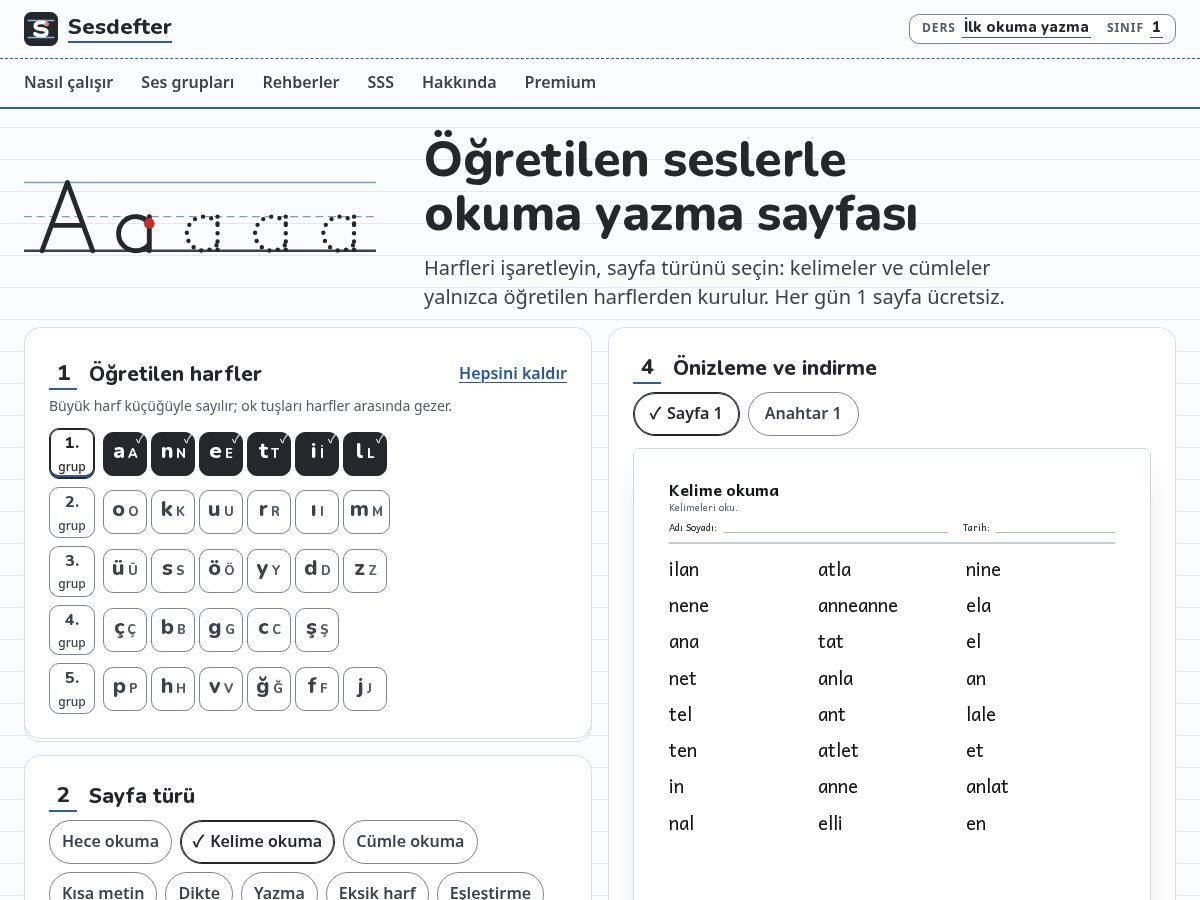Enable the letter d D
The width and height of the screenshot is (1200, 900).
(x=317, y=570)
